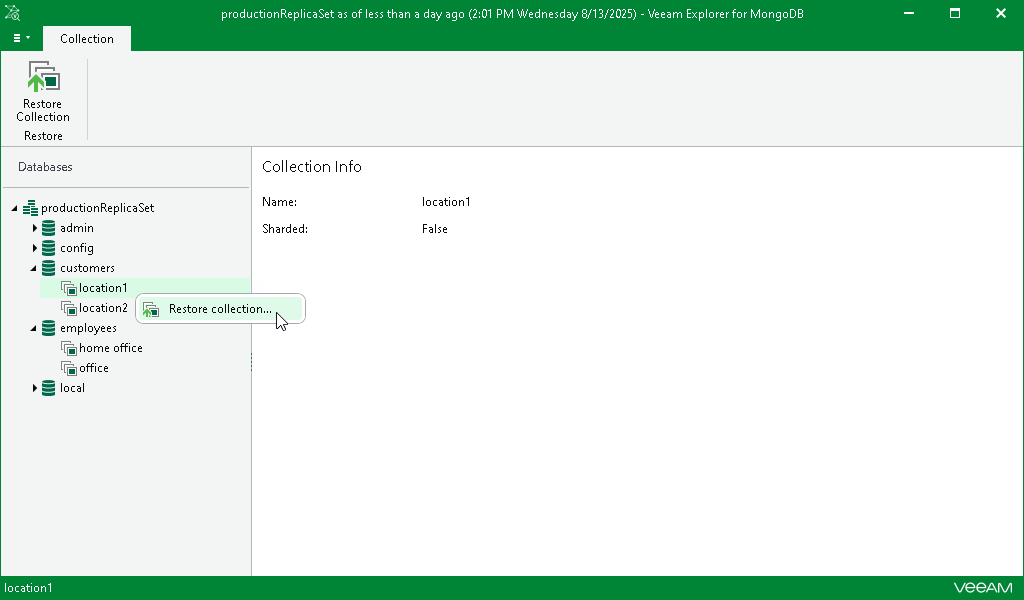Click the local database icon
This screenshot has width=1024, height=600.
coord(48,388)
